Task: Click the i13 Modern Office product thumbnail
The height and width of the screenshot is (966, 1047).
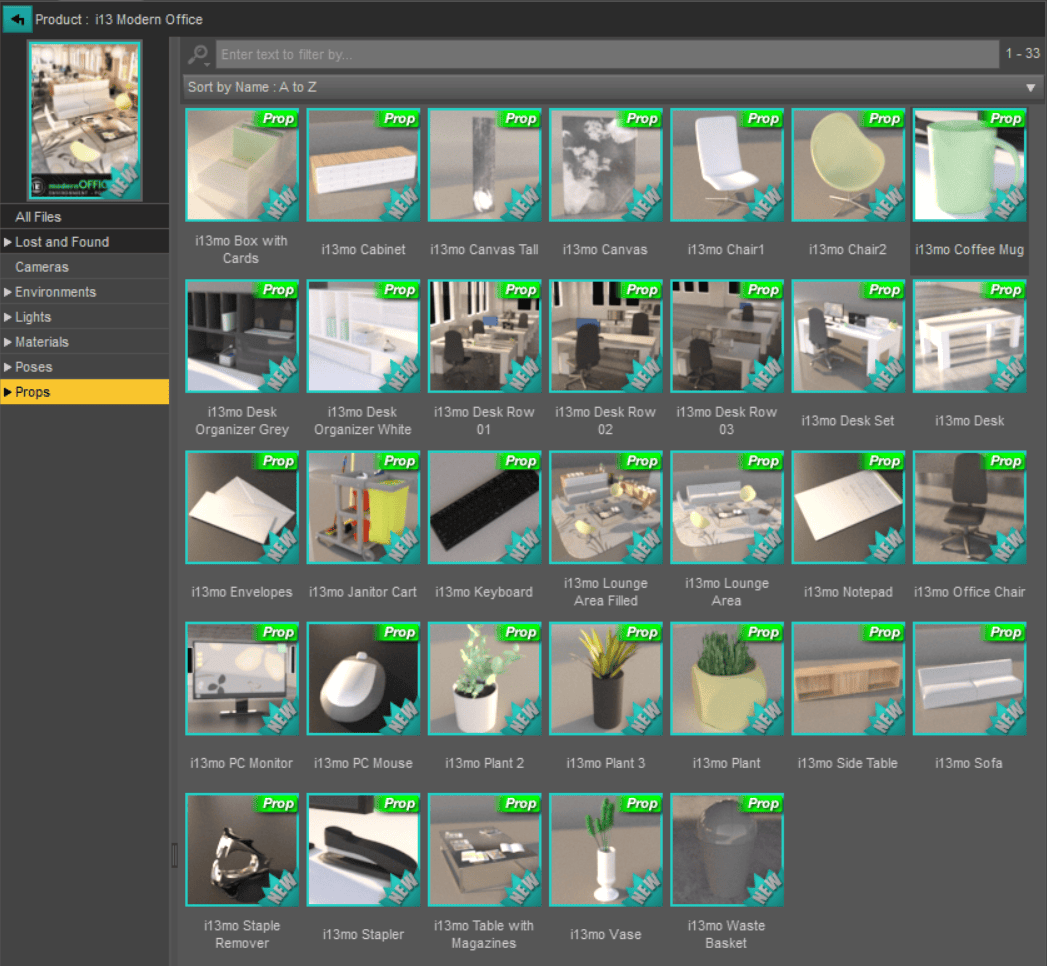Action: pos(85,117)
